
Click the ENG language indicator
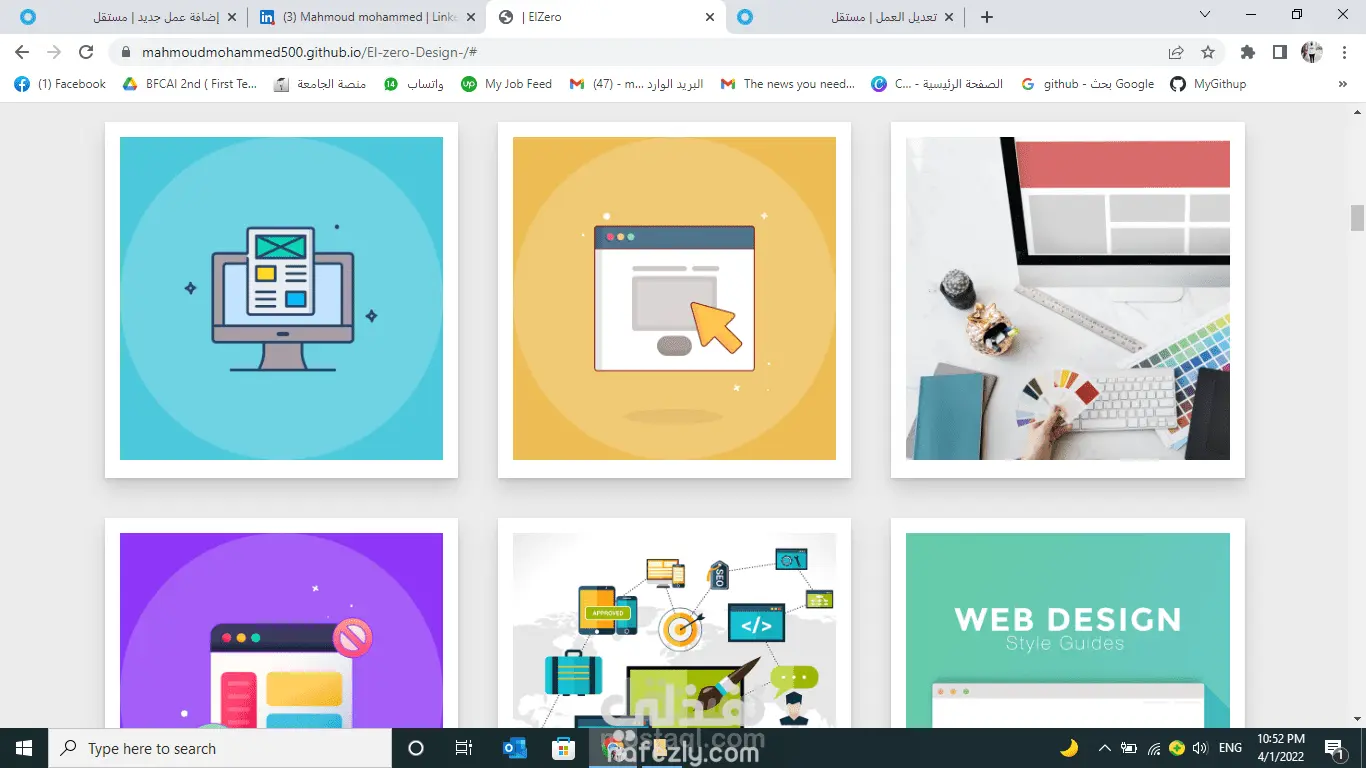1230,748
